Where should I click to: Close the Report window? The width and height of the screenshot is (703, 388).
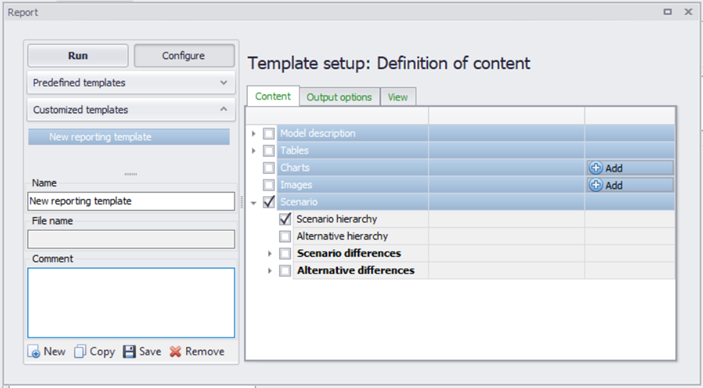[688, 12]
